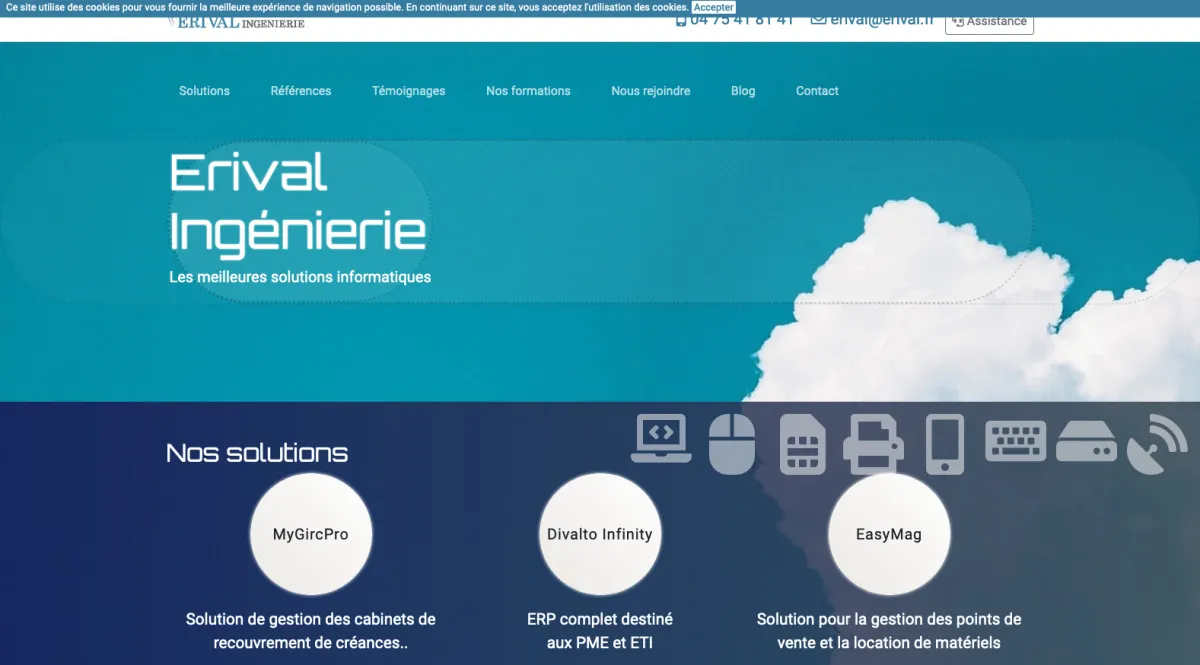Open the Contact page link
1200x665 pixels.
tap(817, 91)
